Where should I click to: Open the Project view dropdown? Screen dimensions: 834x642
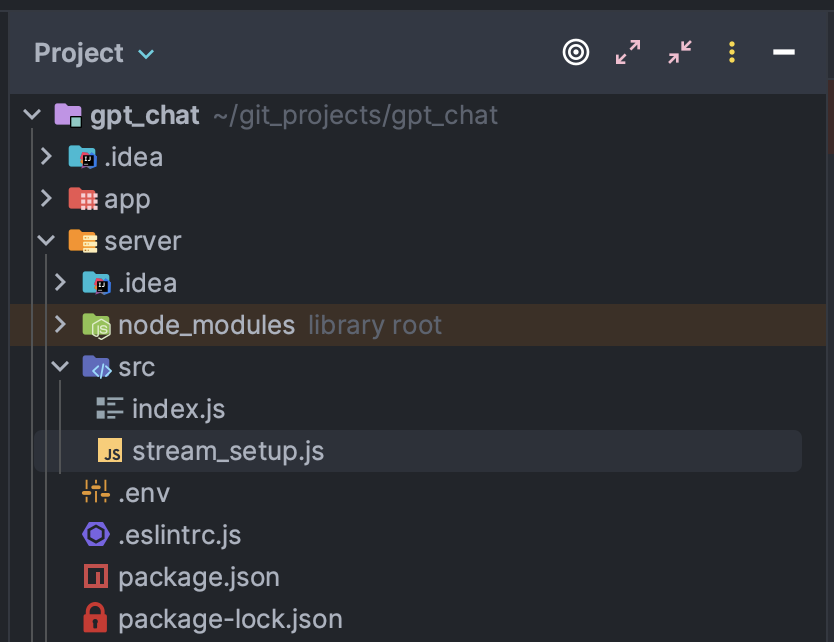[146, 54]
